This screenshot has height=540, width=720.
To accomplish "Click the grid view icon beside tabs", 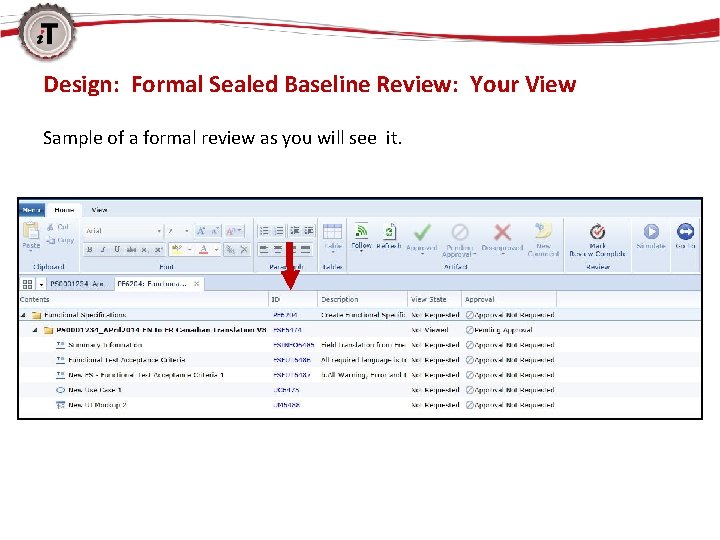I will pos(28,284).
